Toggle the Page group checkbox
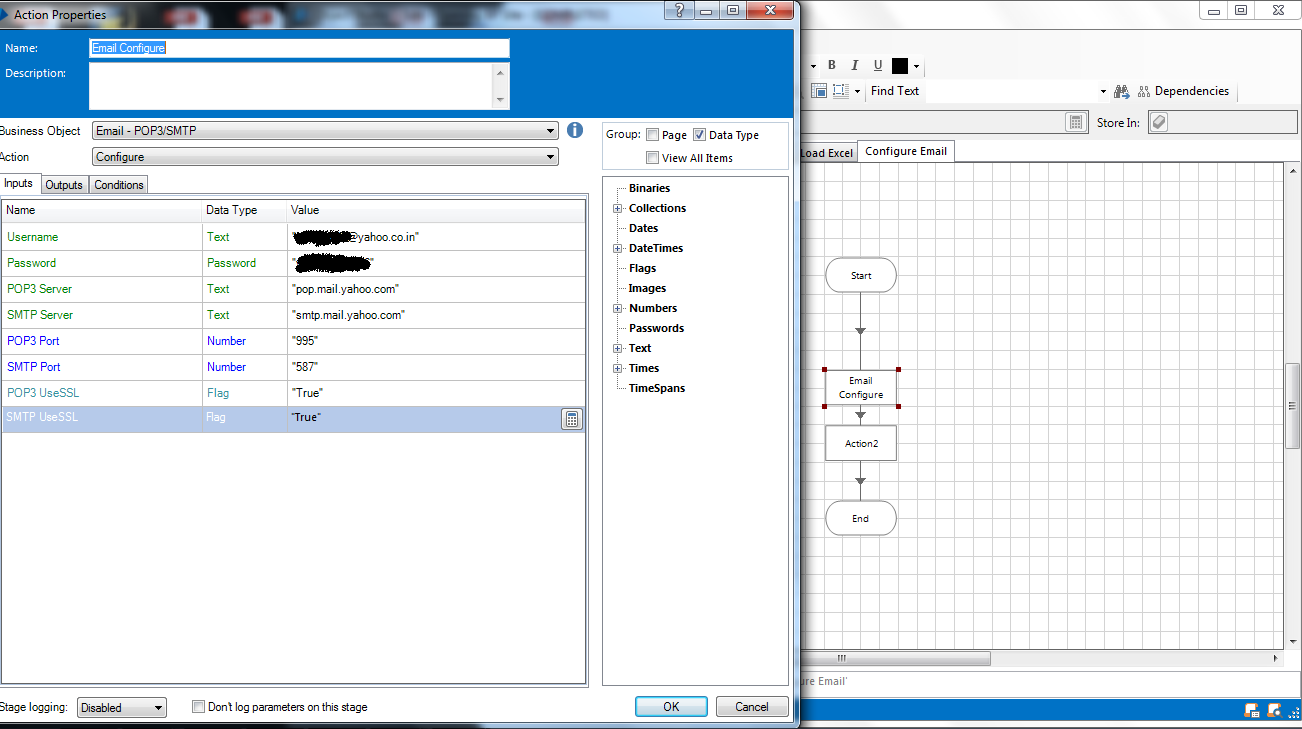The width and height of the screenshot is (1302, 729). (x=653, y=135)
